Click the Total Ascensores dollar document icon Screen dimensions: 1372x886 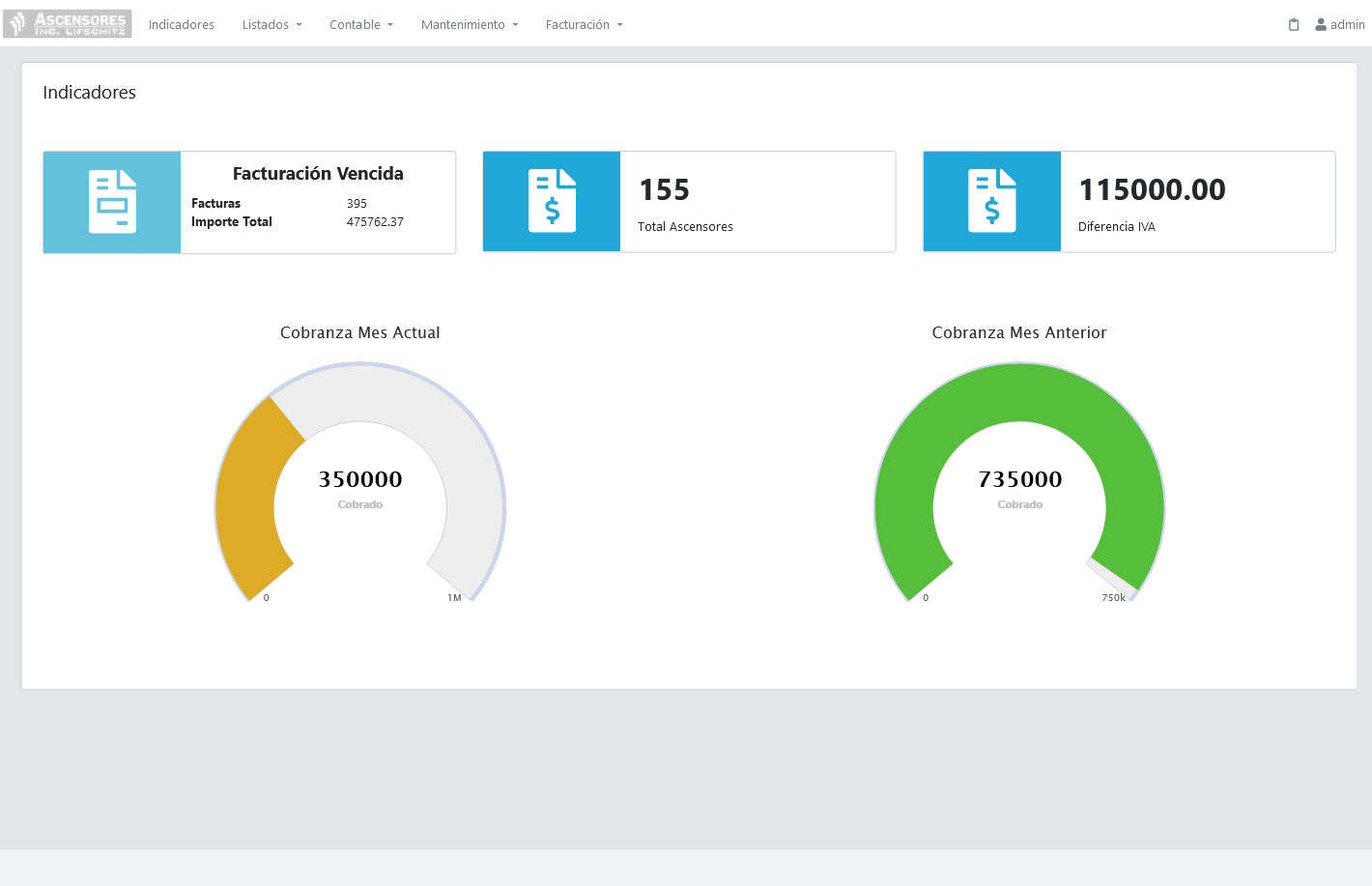point(552,201)
